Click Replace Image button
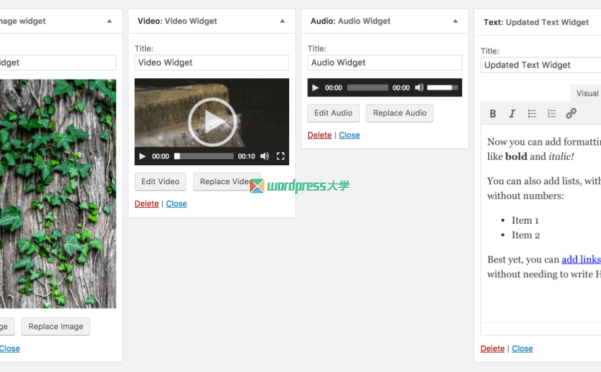 coord(56,326)
